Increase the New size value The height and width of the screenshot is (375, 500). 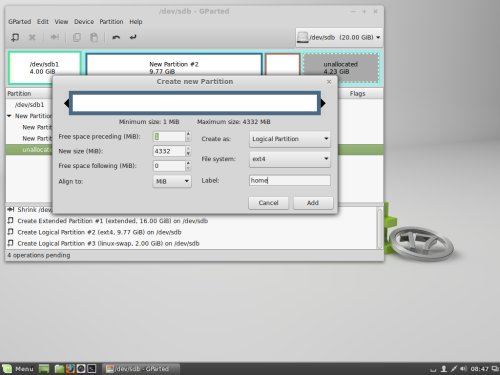click(188, 148)
